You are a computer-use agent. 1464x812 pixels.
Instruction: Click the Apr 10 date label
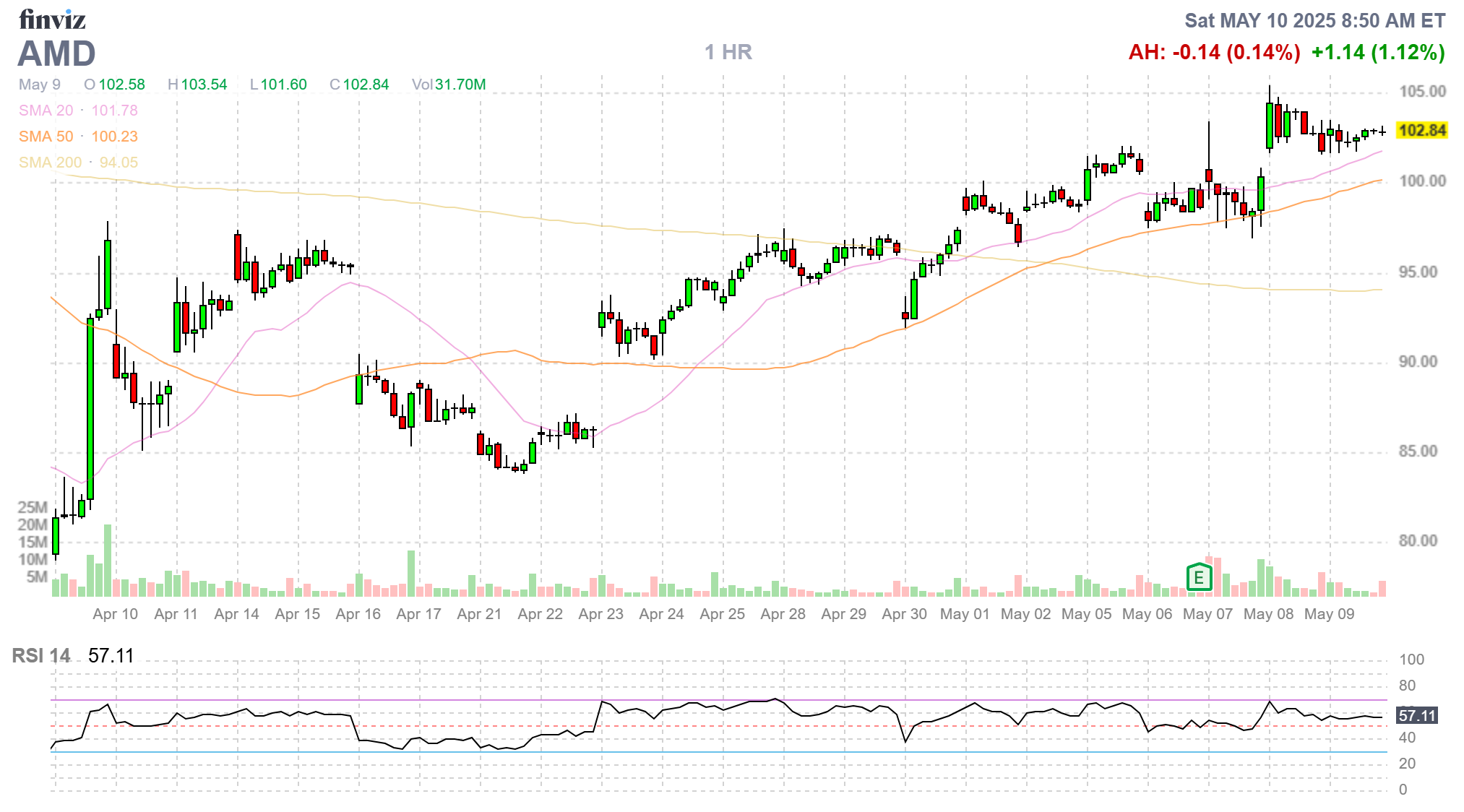point(115,614)
